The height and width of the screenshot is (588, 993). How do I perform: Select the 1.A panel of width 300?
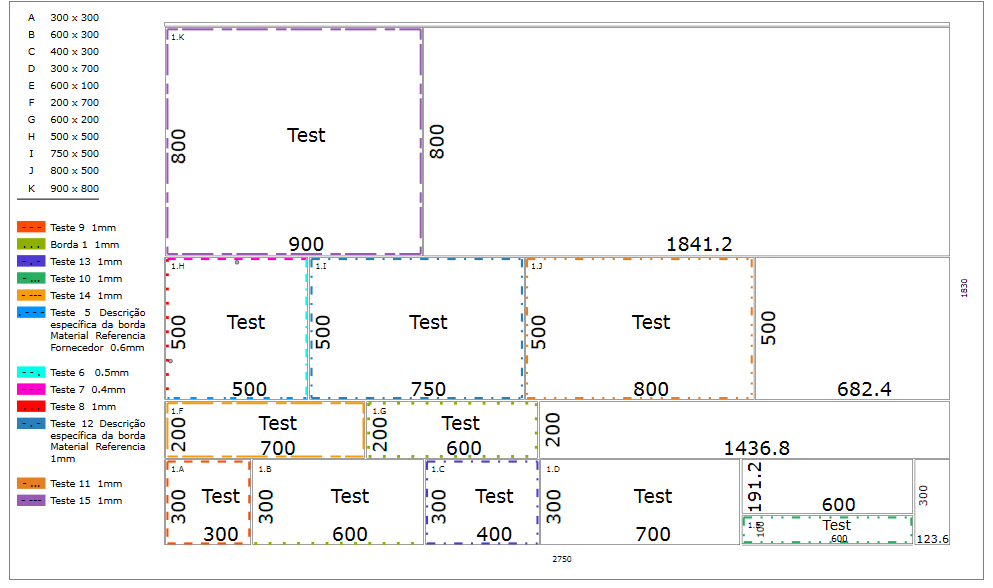[x=208, y=502]
